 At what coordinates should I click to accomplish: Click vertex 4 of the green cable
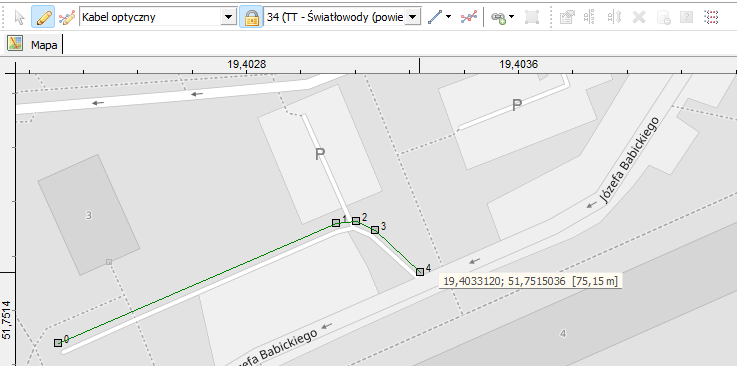pos(420,272)
